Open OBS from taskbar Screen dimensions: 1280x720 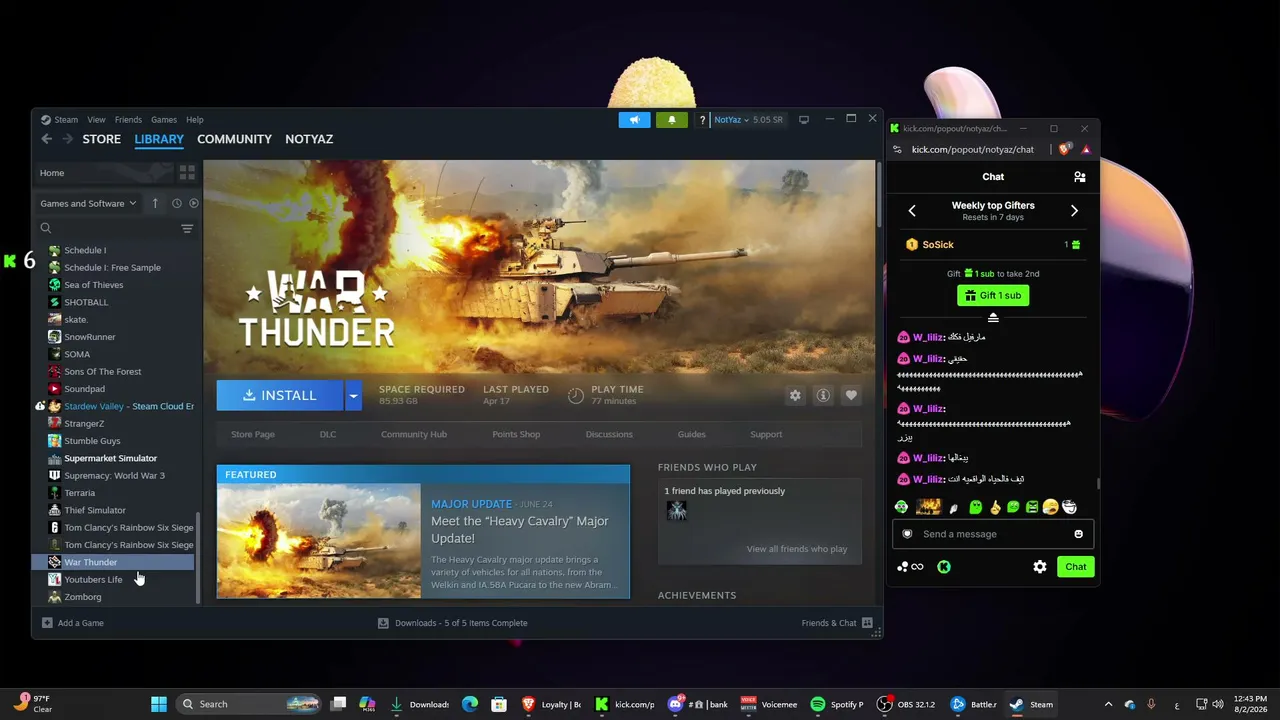point(906,704)
